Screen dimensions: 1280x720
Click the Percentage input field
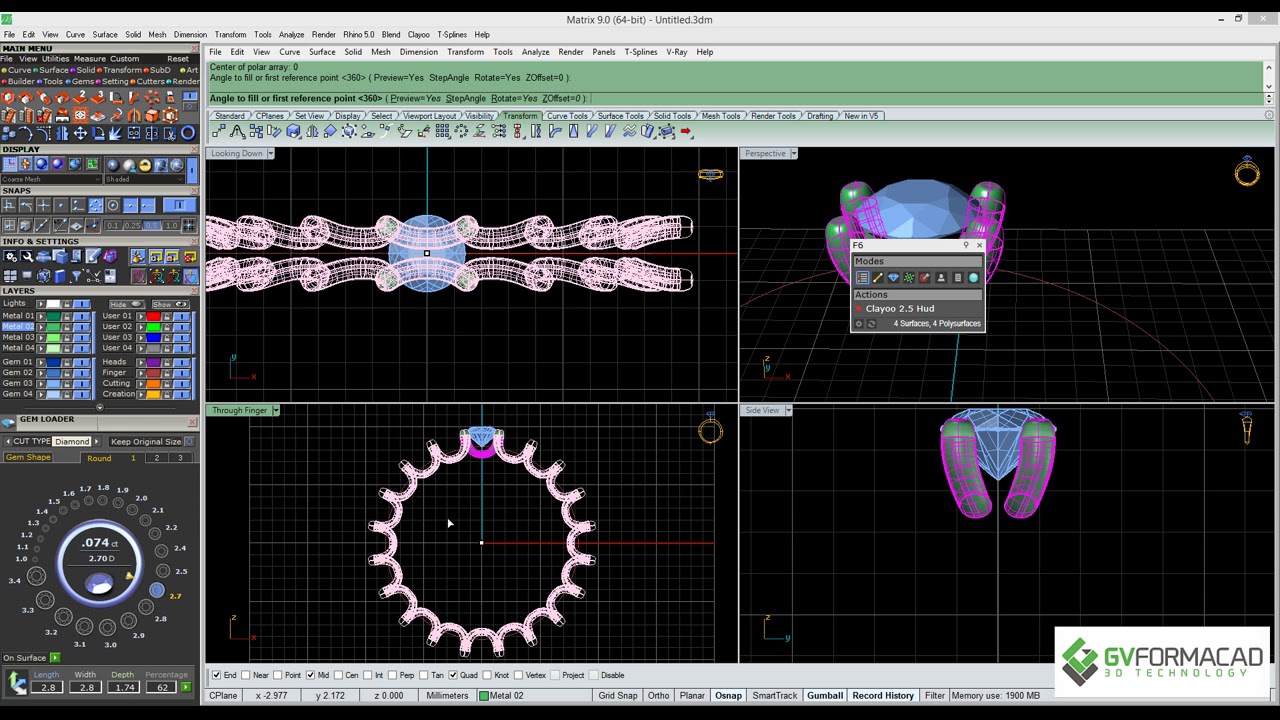click(161, 687)
